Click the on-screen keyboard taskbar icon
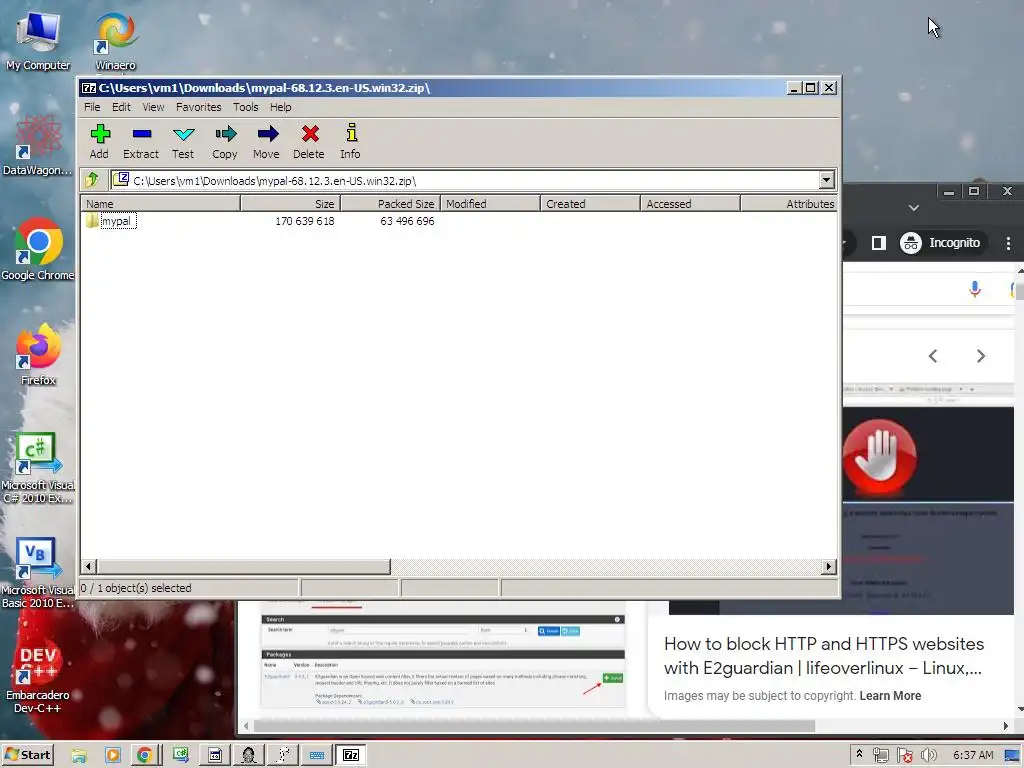 coord(317,756)
